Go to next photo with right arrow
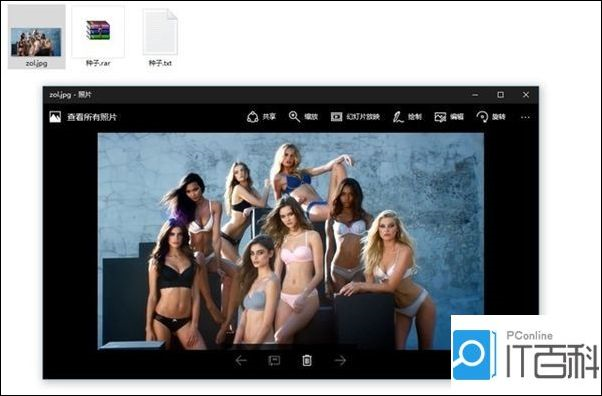Viewport: 602px width, 396px height. 340,360
